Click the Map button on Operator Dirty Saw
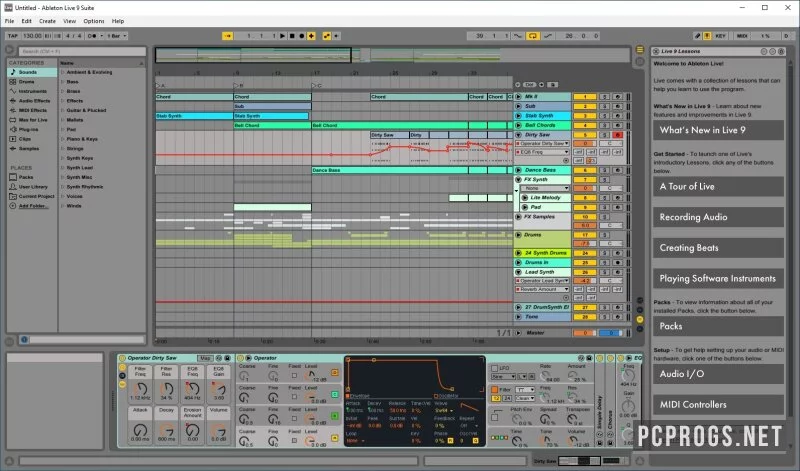Viewport: 800px width, 471px height. click(205, 358)
